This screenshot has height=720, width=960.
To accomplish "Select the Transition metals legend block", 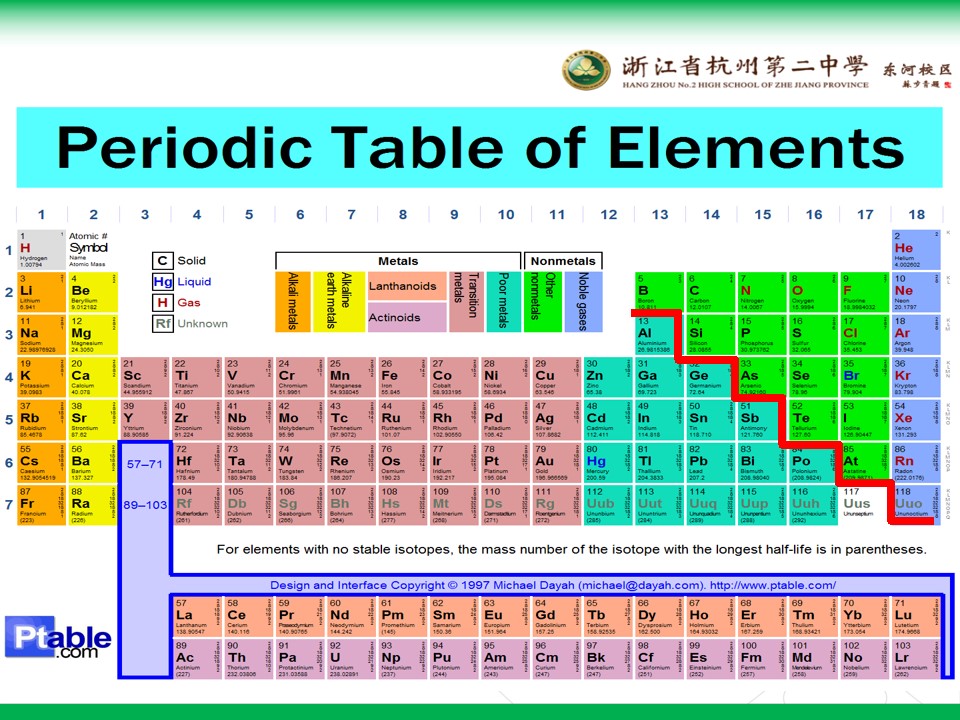I will coord(467,302).
